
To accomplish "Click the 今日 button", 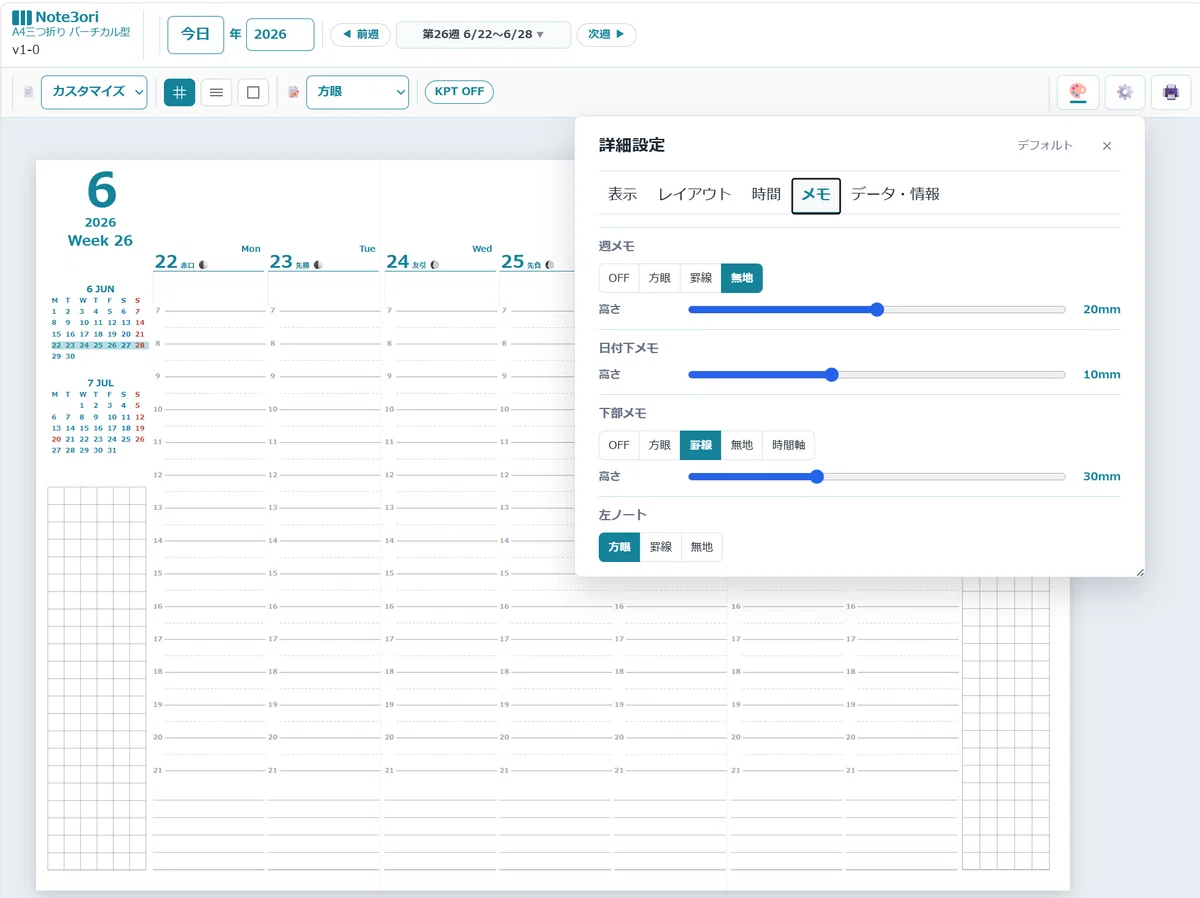I will click(195, 34).
